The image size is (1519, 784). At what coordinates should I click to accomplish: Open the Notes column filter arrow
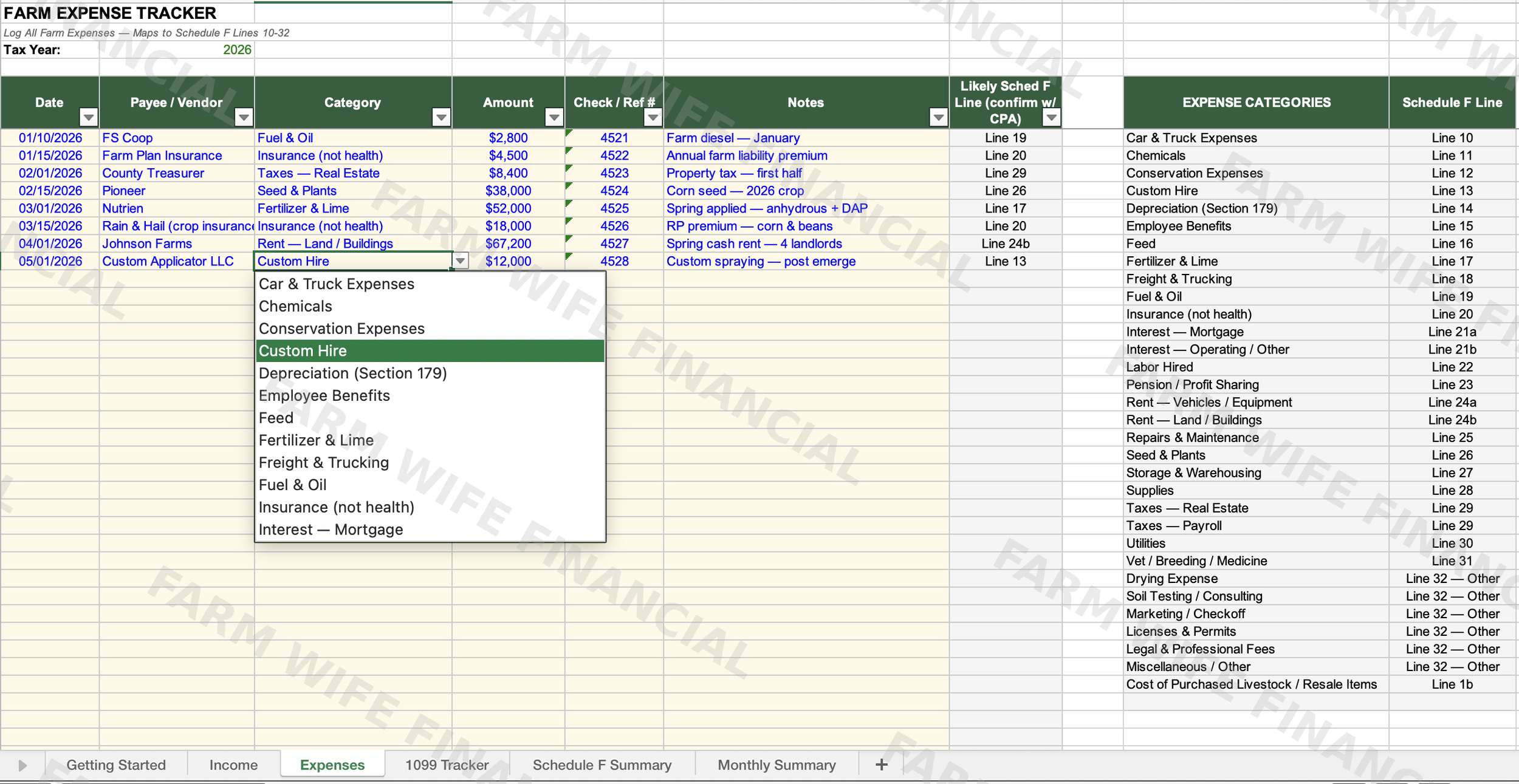(x=939, y=117)
